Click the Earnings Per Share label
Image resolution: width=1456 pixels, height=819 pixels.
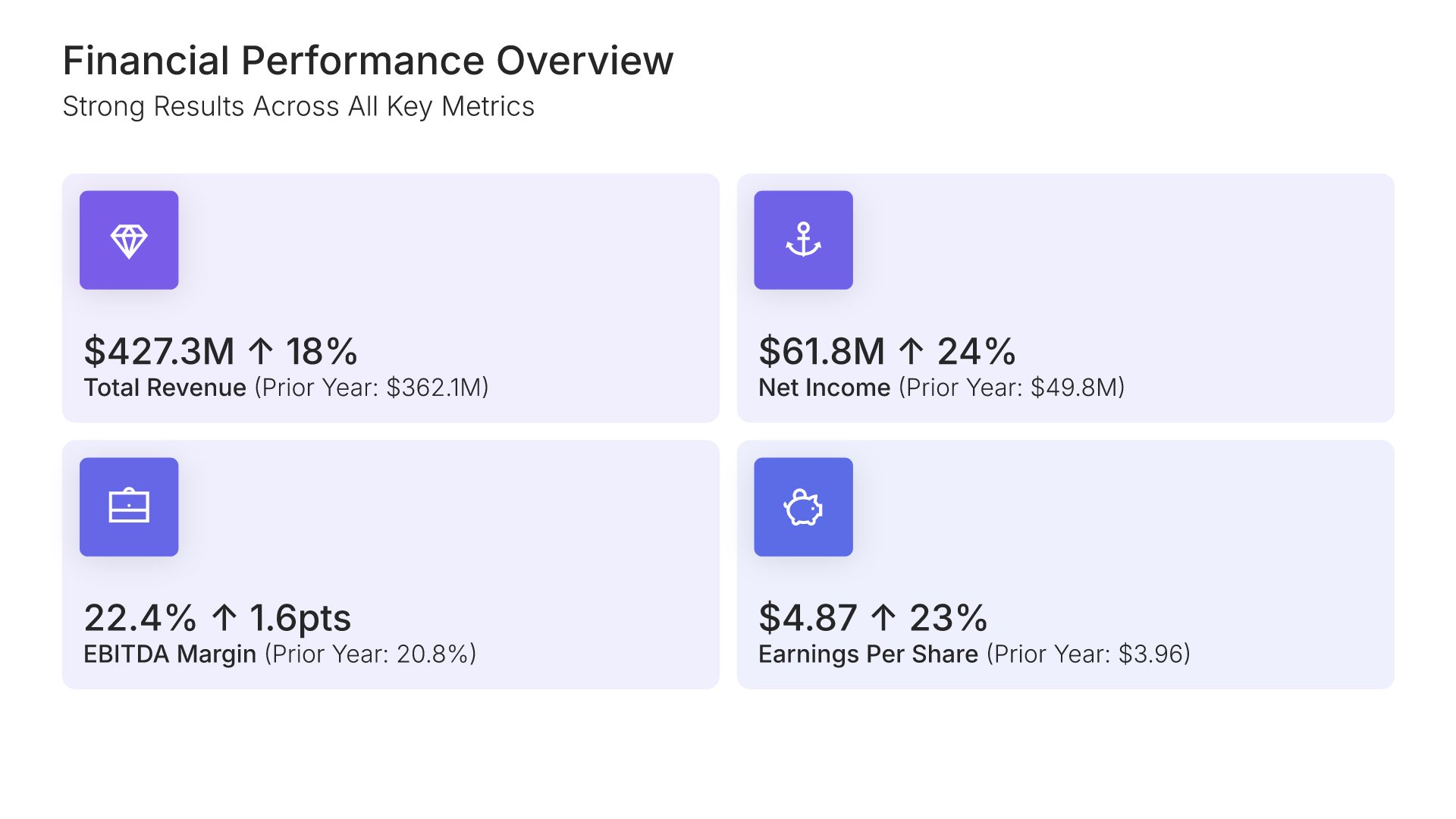click(x=868, y=654)
